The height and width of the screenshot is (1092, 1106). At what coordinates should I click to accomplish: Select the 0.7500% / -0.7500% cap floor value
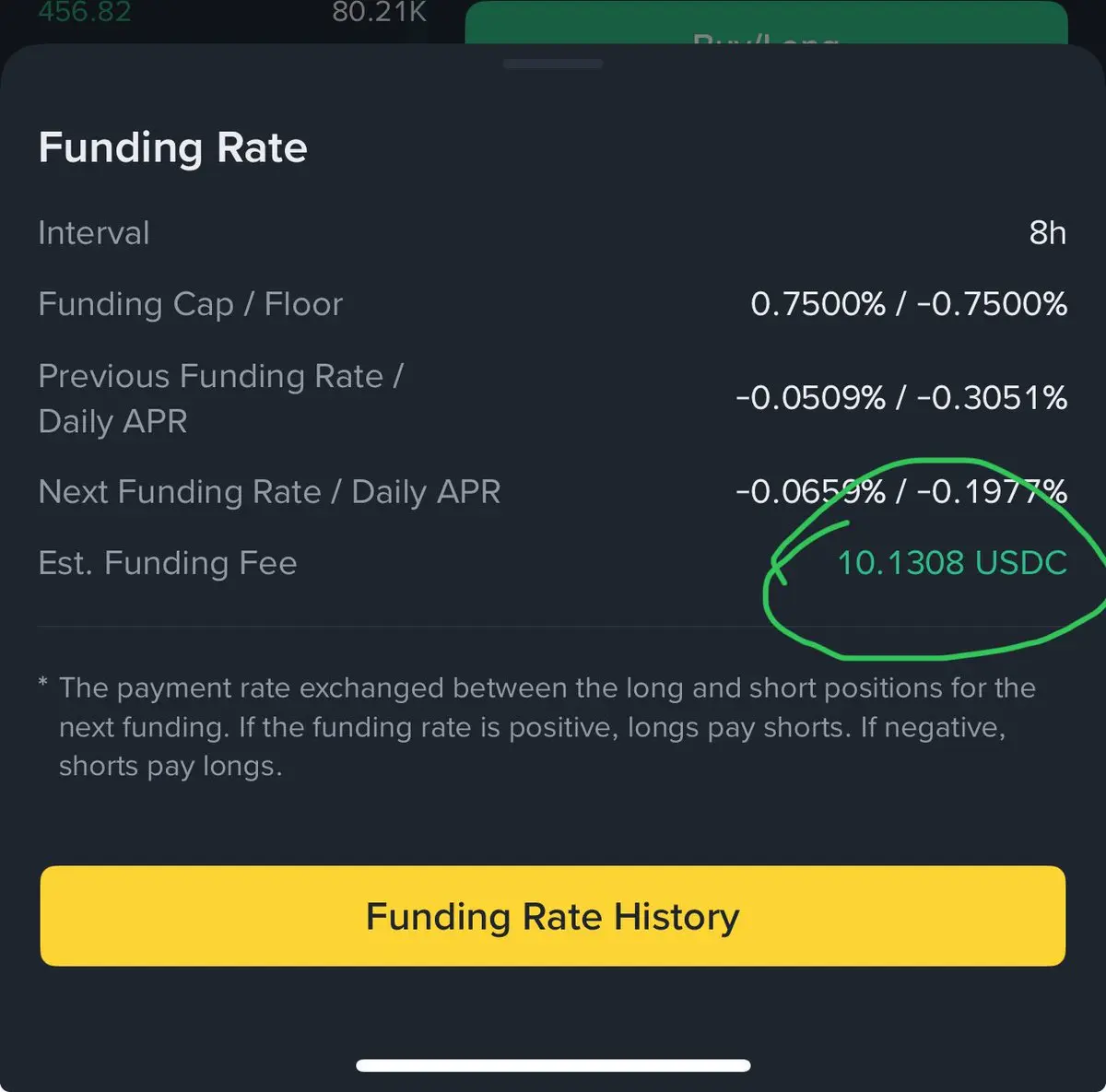tap(909, 304)
